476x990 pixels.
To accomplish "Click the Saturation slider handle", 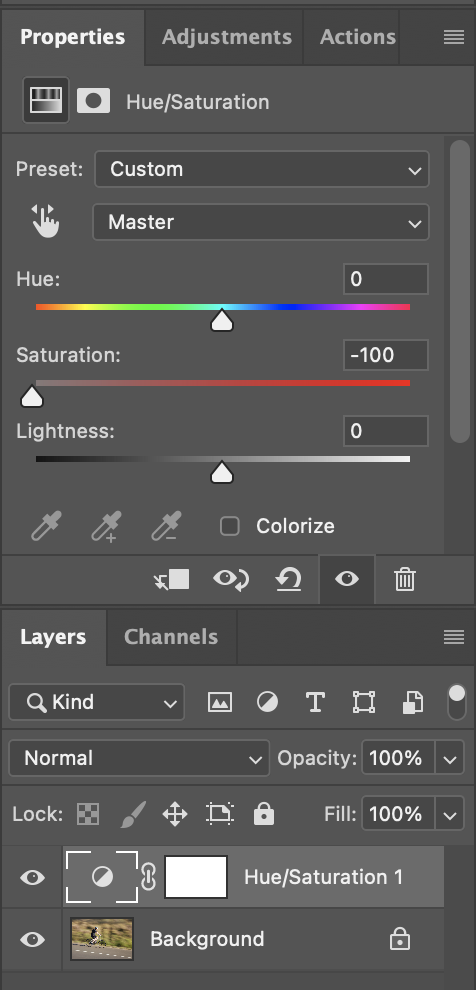I will click(32, 397).
